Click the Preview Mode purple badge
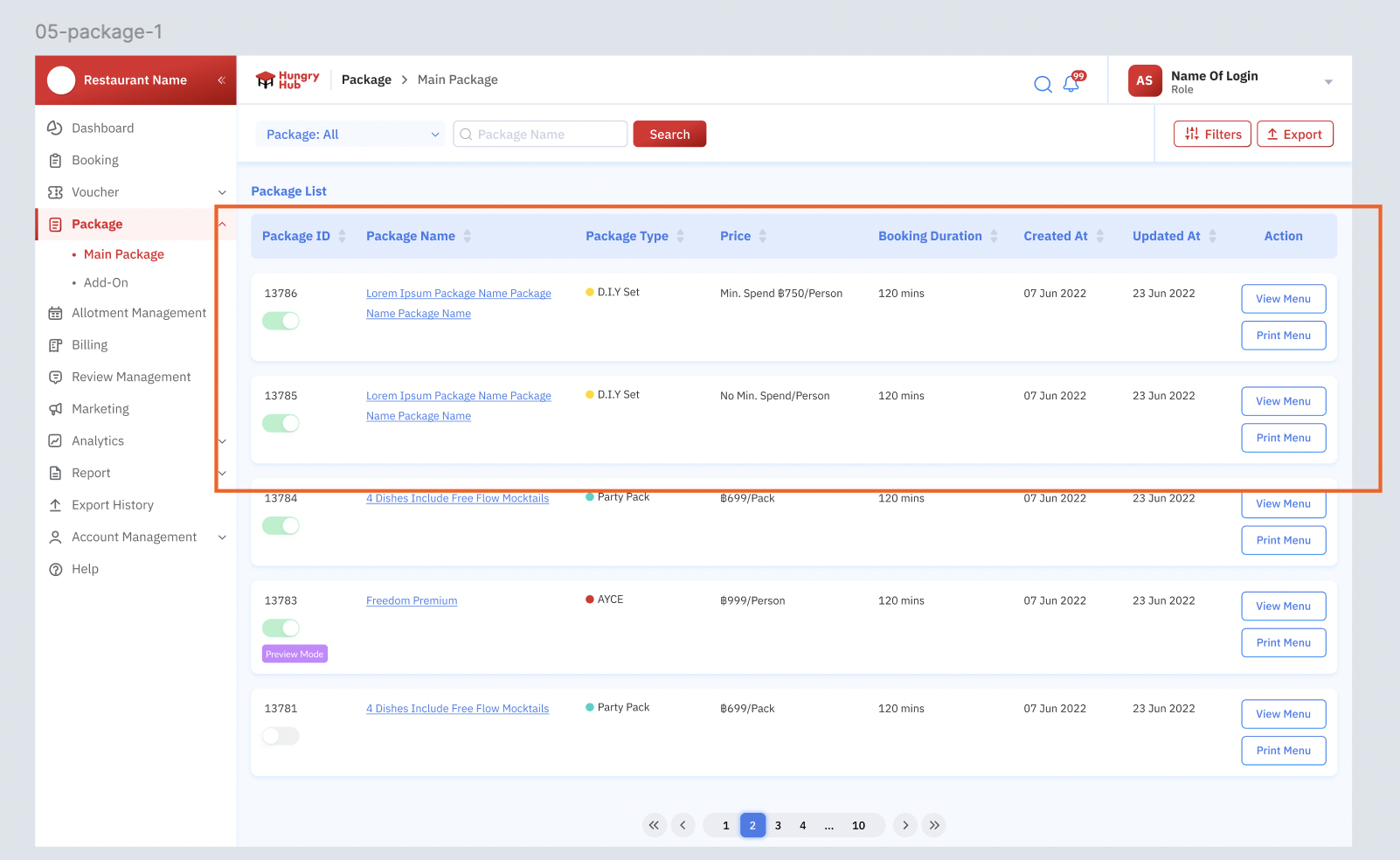This screenshot has width=1400, height=860. tap(295, 654)
